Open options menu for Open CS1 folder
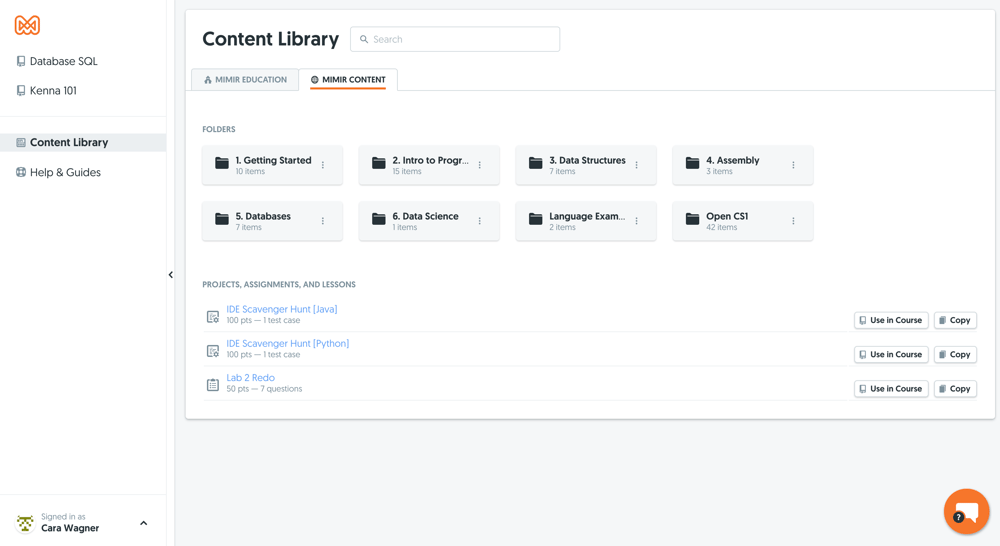Image resolution: width=1000 pixels, height=546 pixels. coord(793,221)
